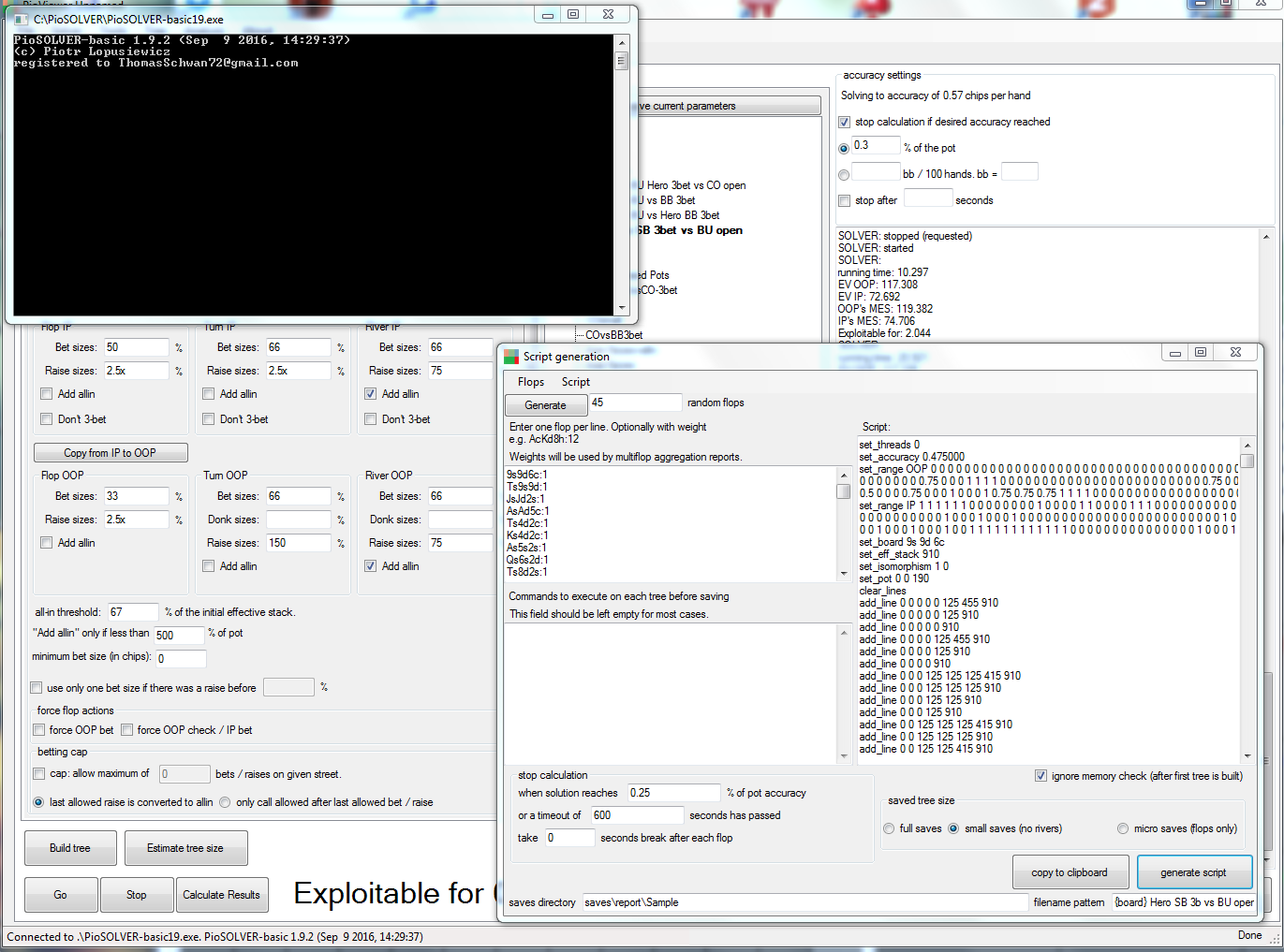Toggle stop calculation if desired accuracy reached
This screenshot has width=1284, height=952.
(x=845, y=123)
